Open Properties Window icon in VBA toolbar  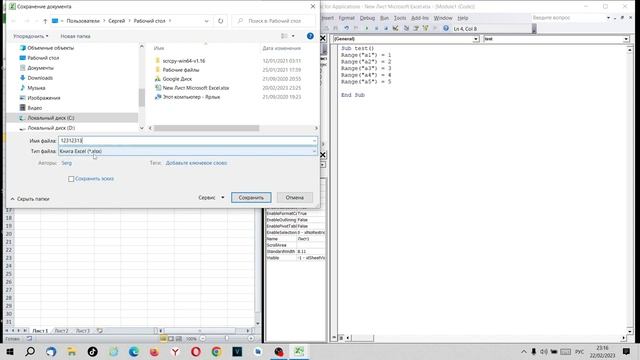(416, 29)
